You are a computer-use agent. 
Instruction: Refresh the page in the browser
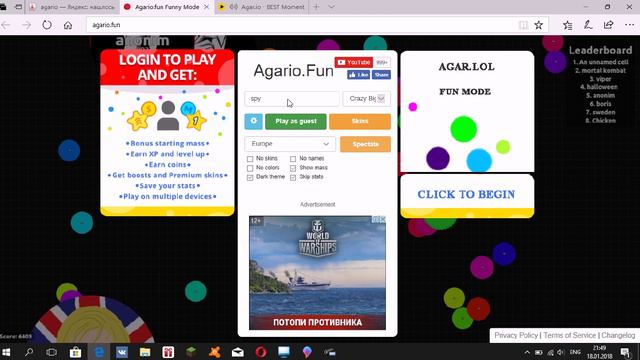(47, 25)
